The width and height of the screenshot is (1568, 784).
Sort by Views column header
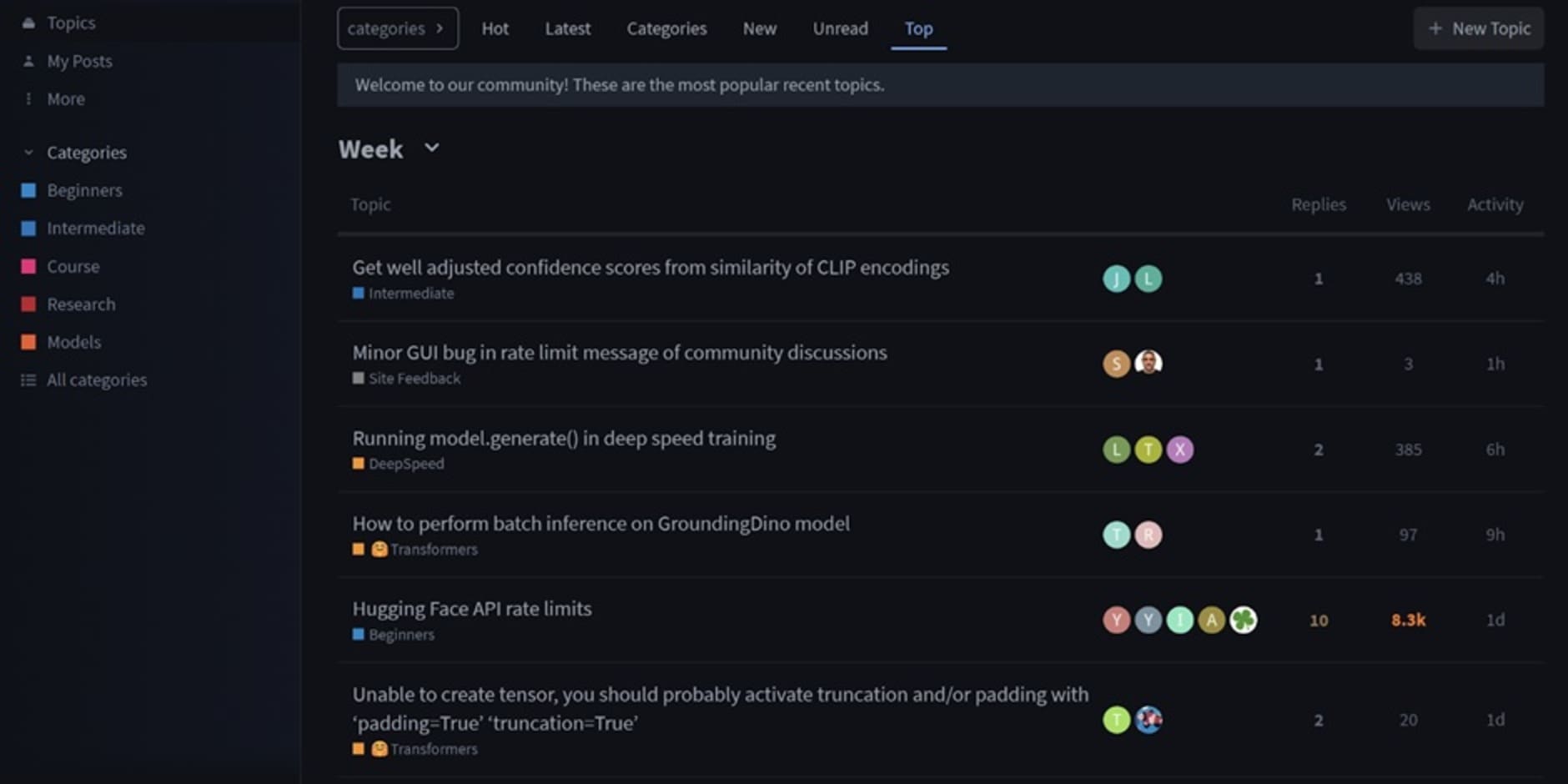pyautogui.click(x=1408, y=204)
